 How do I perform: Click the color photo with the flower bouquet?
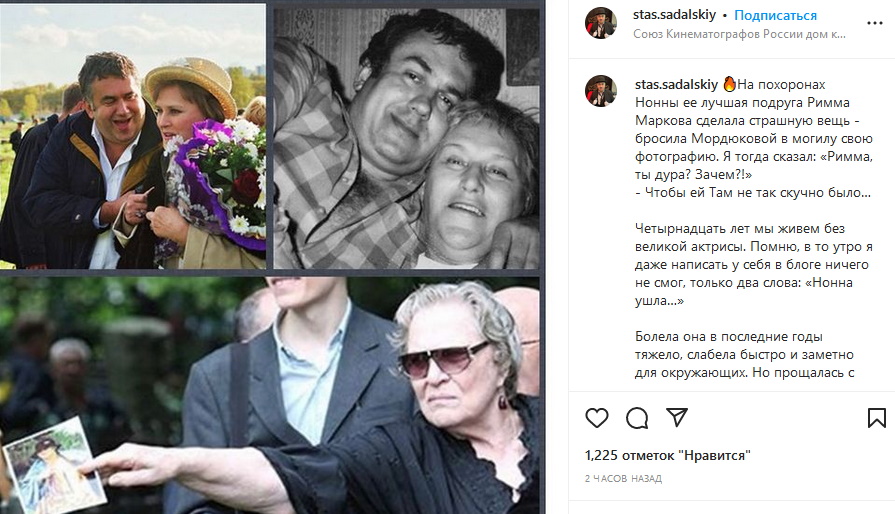[133, 136]
